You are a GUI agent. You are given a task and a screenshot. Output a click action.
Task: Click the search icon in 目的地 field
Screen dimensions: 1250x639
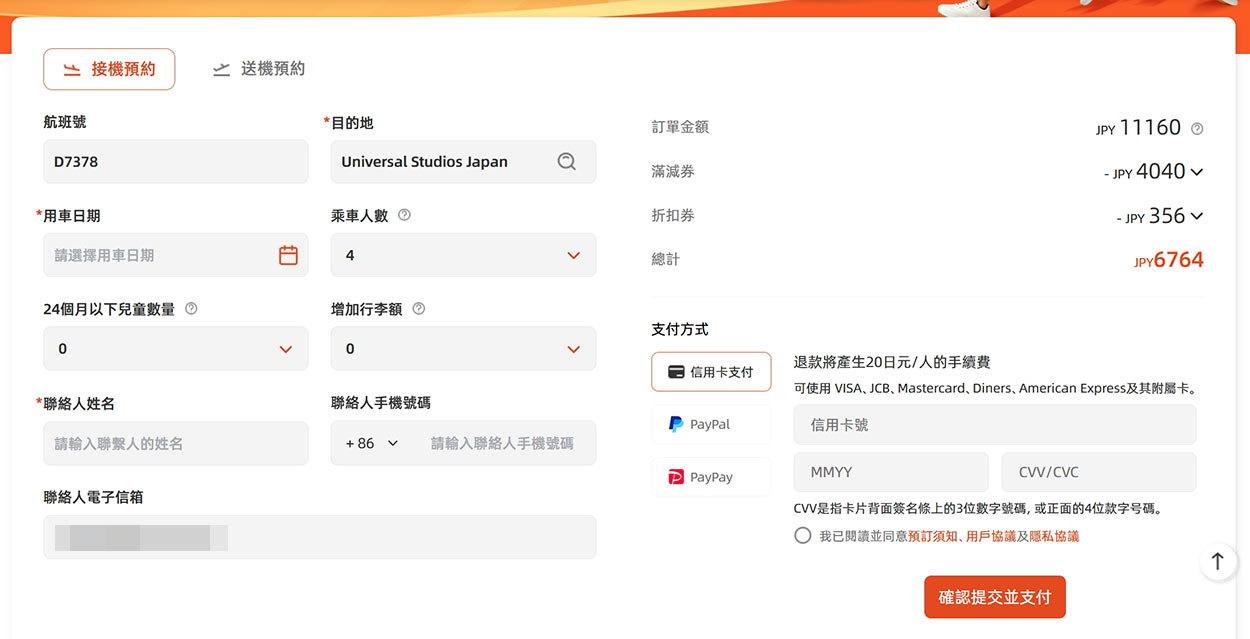click(567, 161)
